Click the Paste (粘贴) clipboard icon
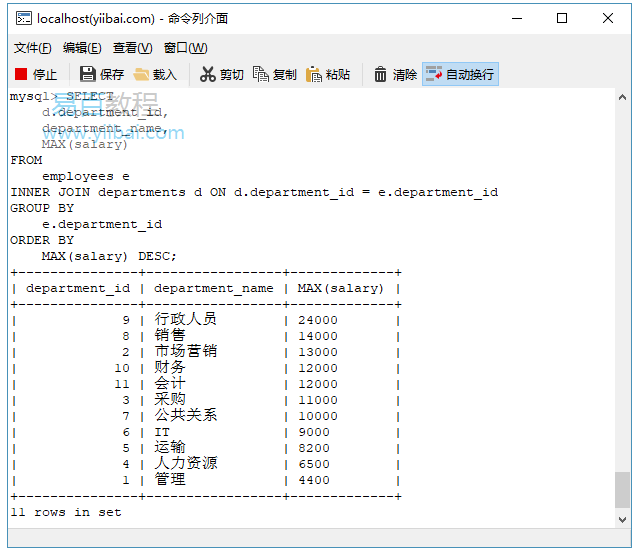Image resolution: width=639 pixels, height=552 pixels. click(x=314, y=74)
